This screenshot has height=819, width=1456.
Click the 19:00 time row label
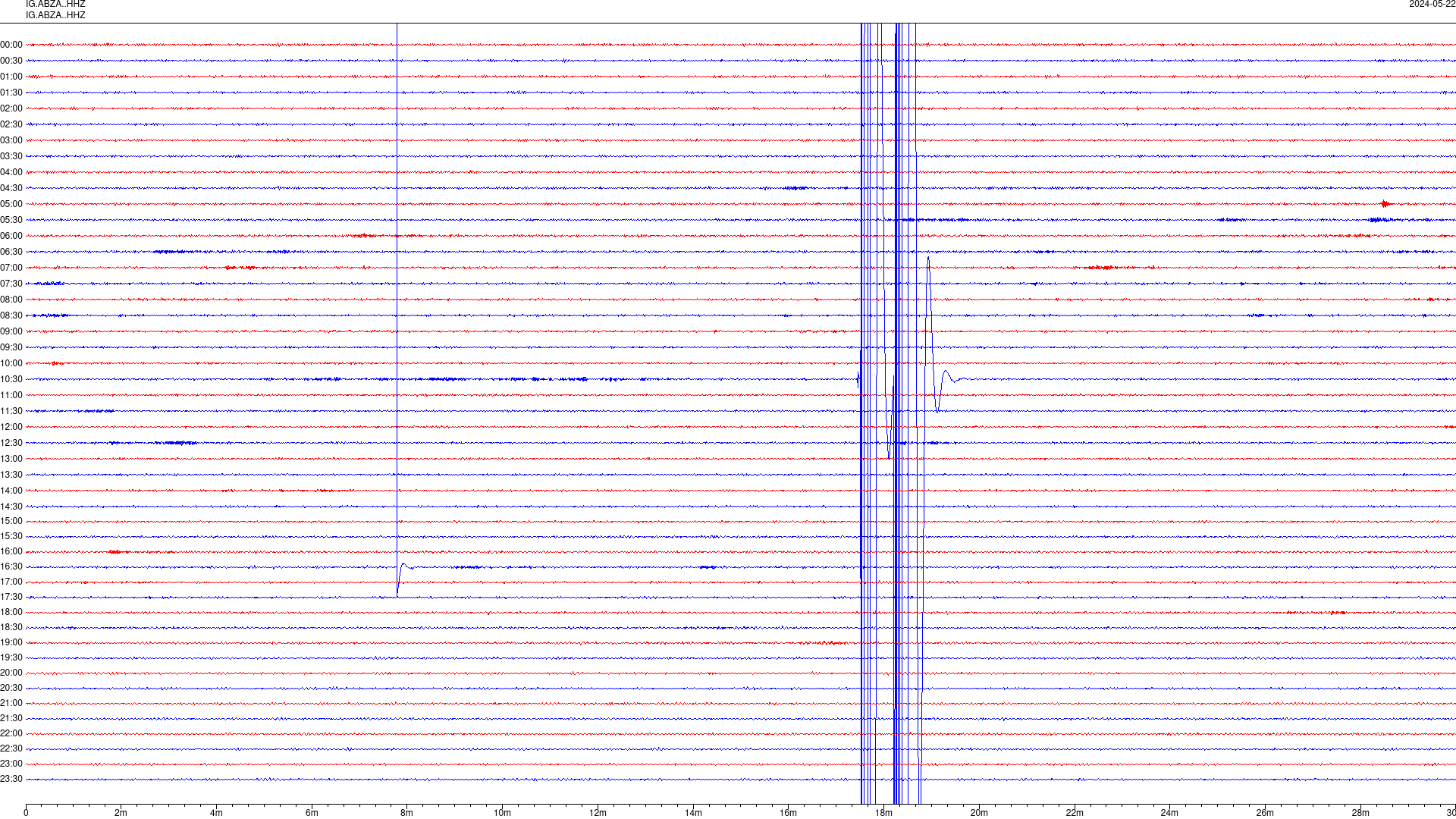(x=11, y=642)
